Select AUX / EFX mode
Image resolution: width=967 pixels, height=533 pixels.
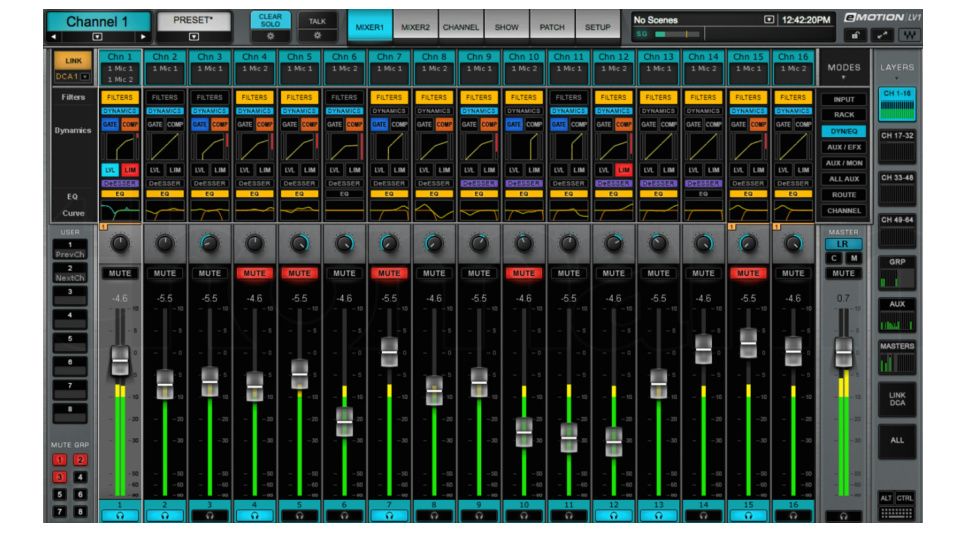coord(844,147)
